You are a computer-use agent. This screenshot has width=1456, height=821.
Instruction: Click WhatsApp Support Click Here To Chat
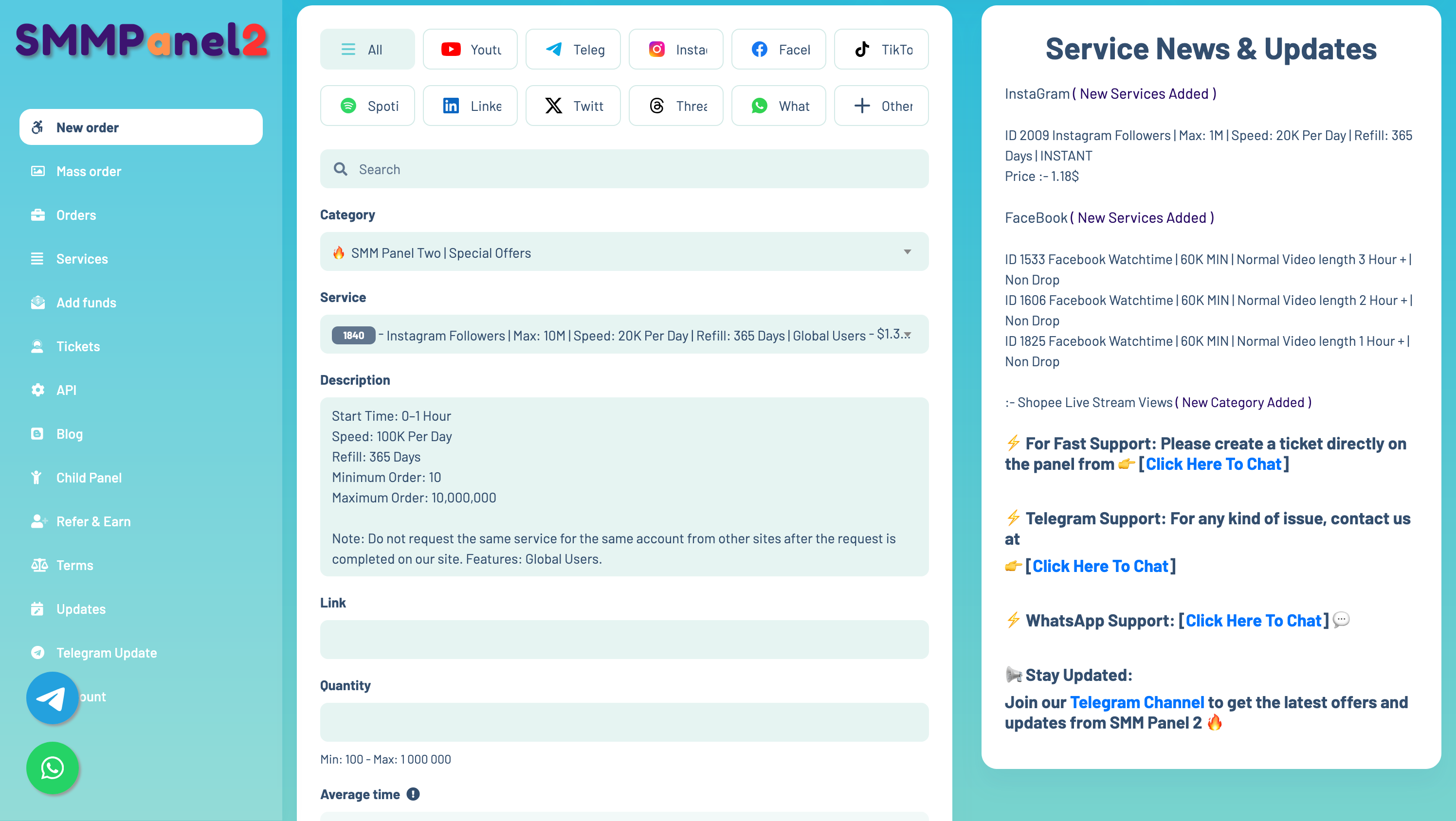[x=1253, y=621]
